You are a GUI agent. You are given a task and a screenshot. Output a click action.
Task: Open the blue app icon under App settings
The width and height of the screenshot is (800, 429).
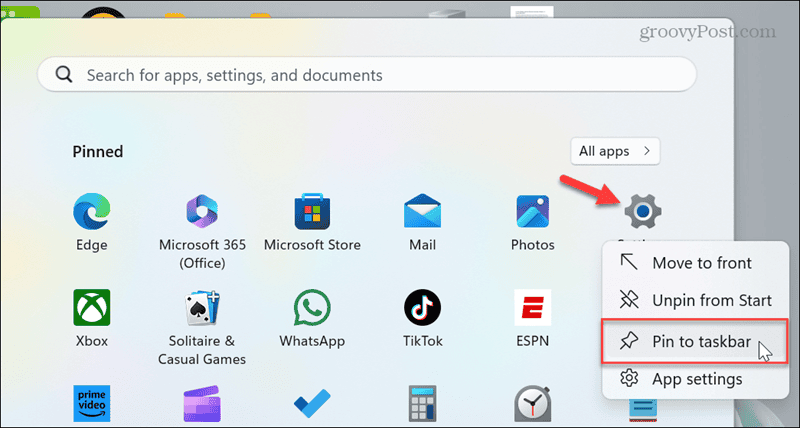pyautogui.click(x=643, y=410)
